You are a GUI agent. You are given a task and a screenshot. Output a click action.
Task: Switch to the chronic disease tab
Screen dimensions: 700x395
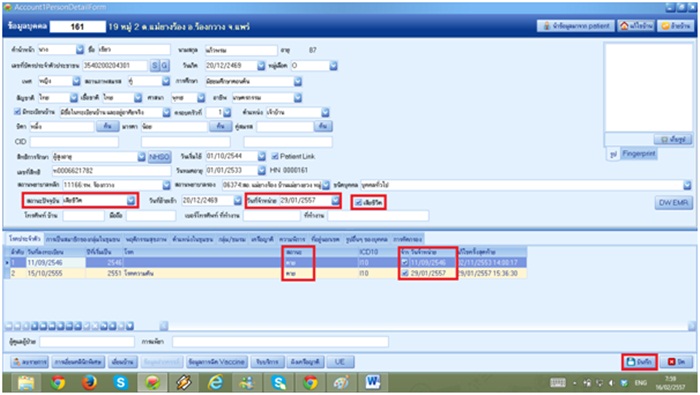pos(25,239)
